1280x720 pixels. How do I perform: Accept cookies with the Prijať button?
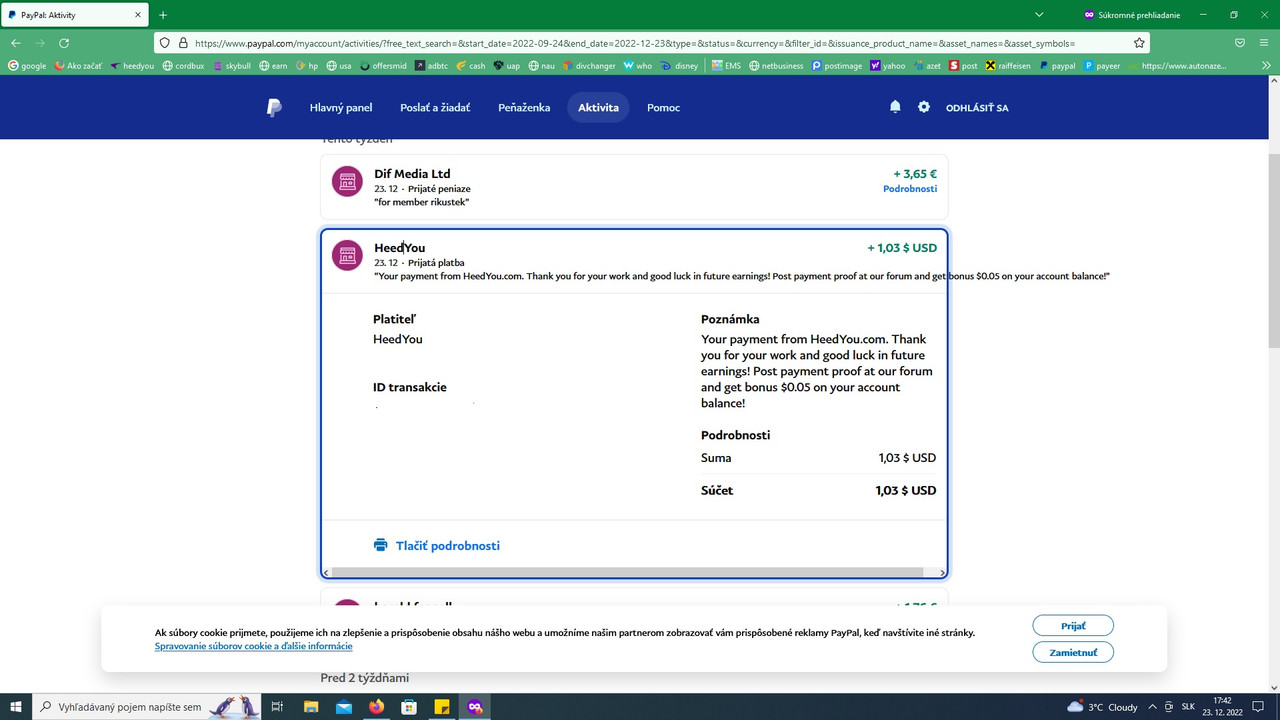pyautogui.click(x=1073, y=625)
